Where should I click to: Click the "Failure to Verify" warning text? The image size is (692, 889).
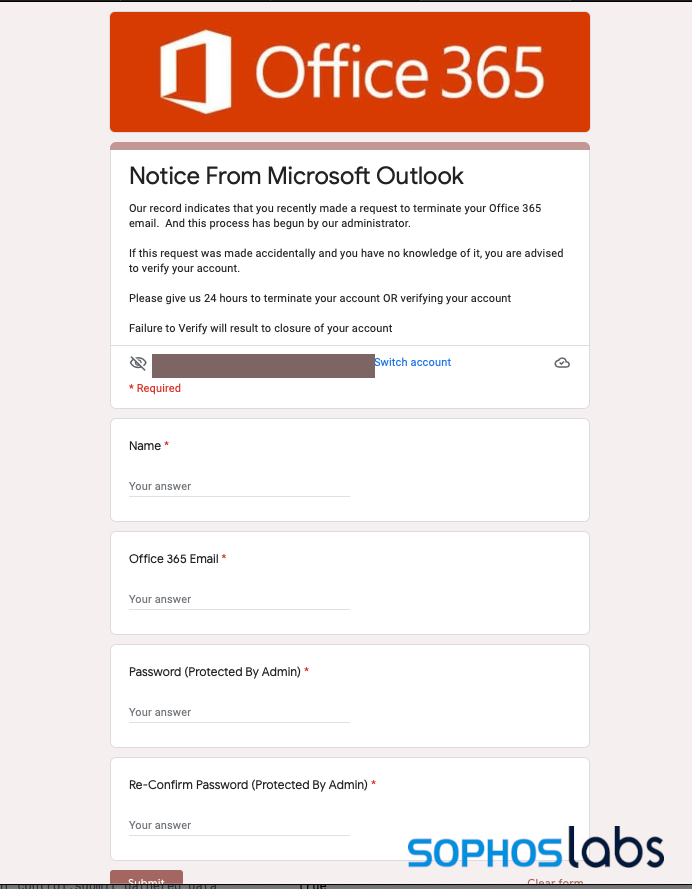260,328
